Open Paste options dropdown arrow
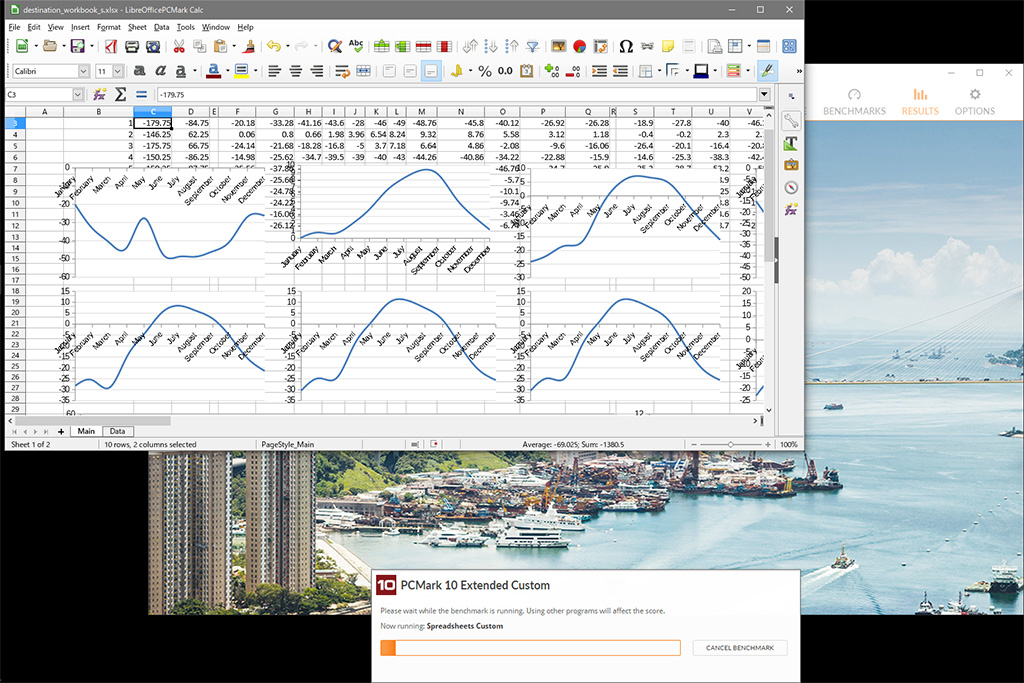The height and width of the screenshot is (683, 1024). [234, 46]
